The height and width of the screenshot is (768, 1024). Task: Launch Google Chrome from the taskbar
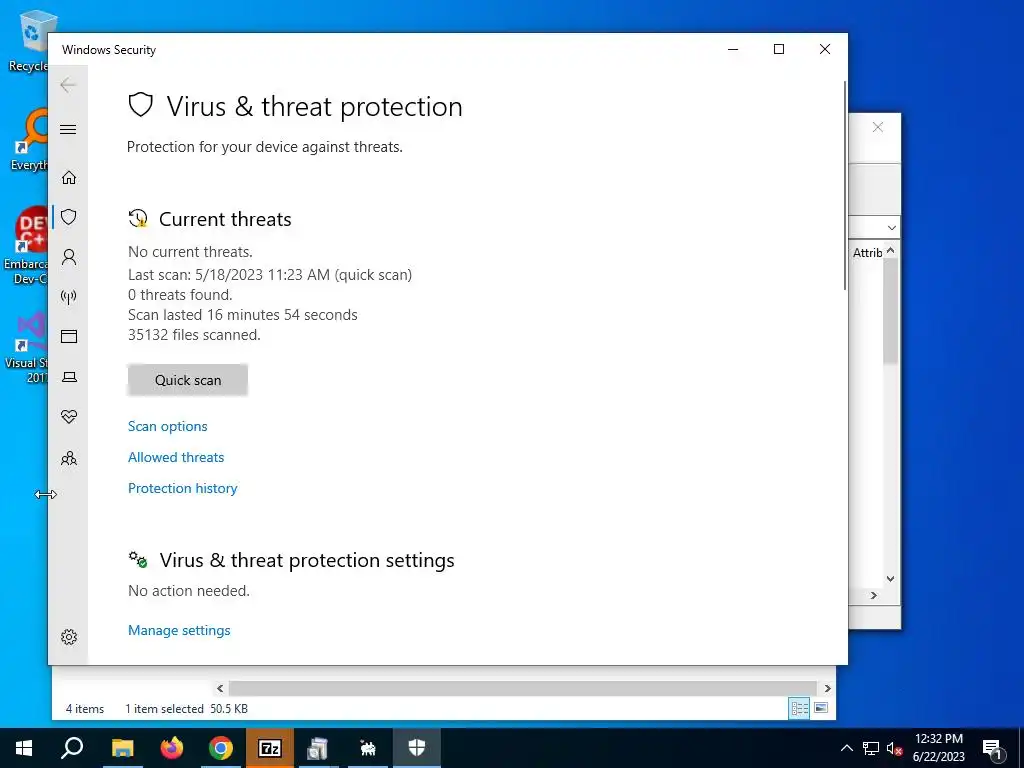click(221, 748)
